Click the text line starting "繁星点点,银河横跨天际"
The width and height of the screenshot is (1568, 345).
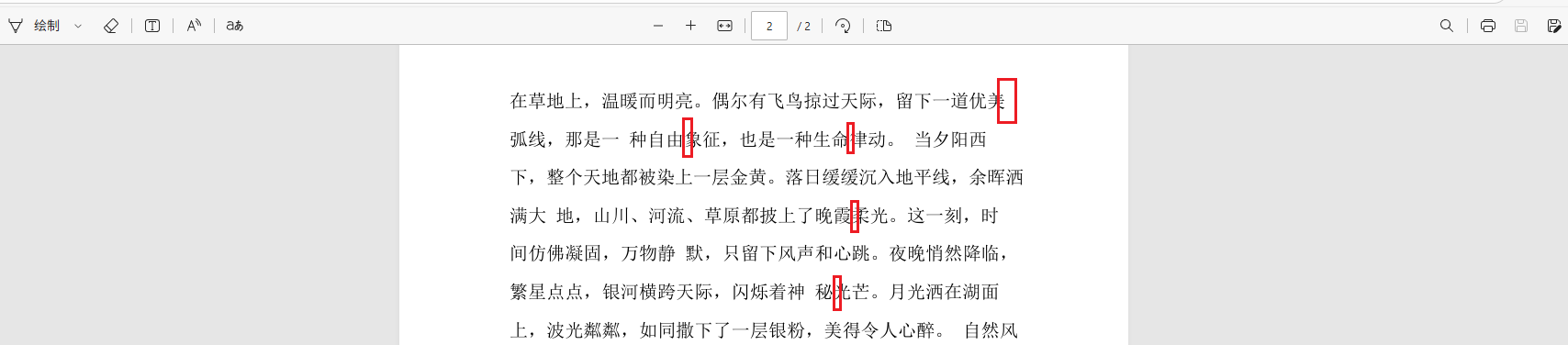pyautogui.click(x=755, y=292)
